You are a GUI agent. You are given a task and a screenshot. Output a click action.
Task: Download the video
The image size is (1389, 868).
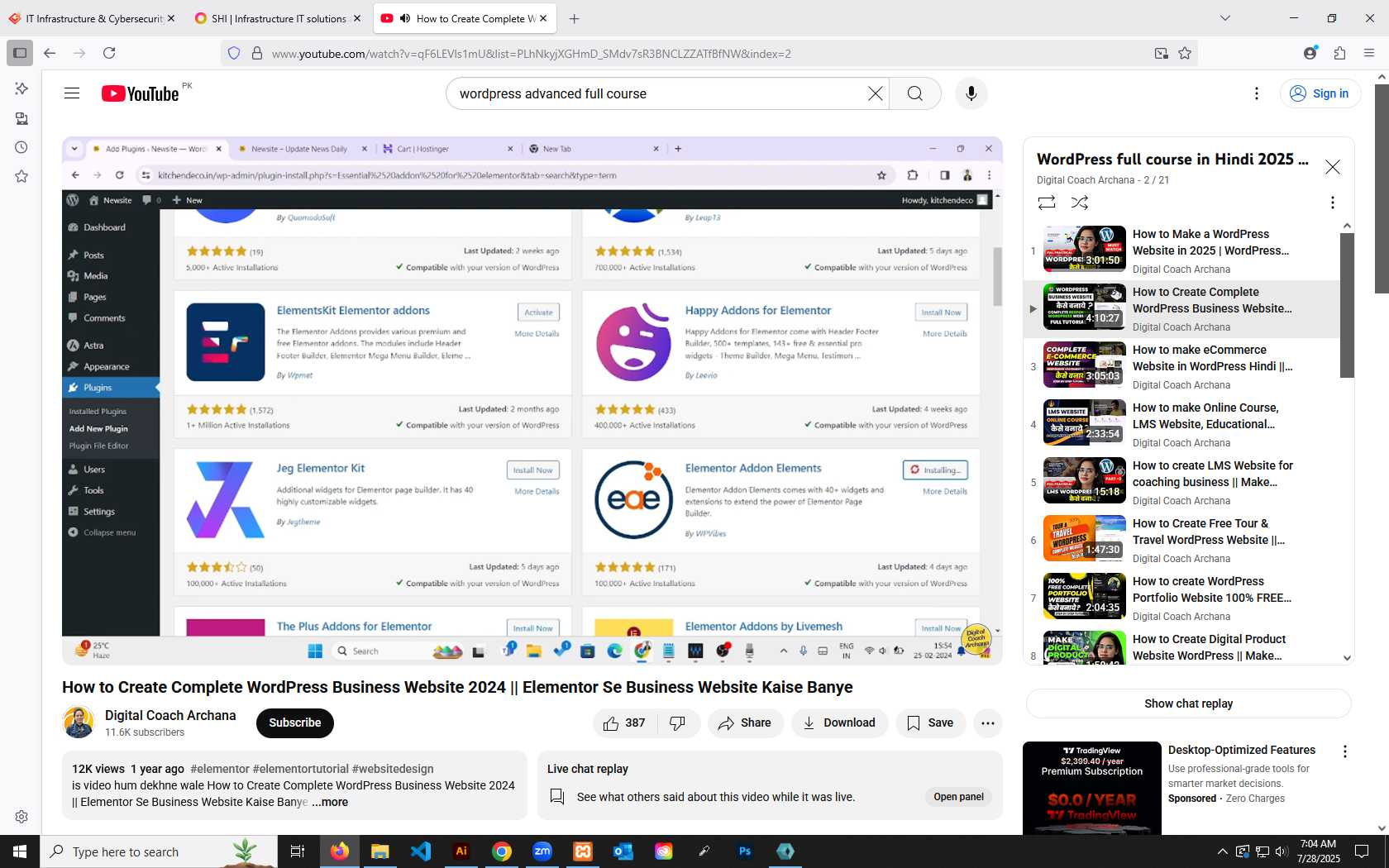tap(839, 723)
